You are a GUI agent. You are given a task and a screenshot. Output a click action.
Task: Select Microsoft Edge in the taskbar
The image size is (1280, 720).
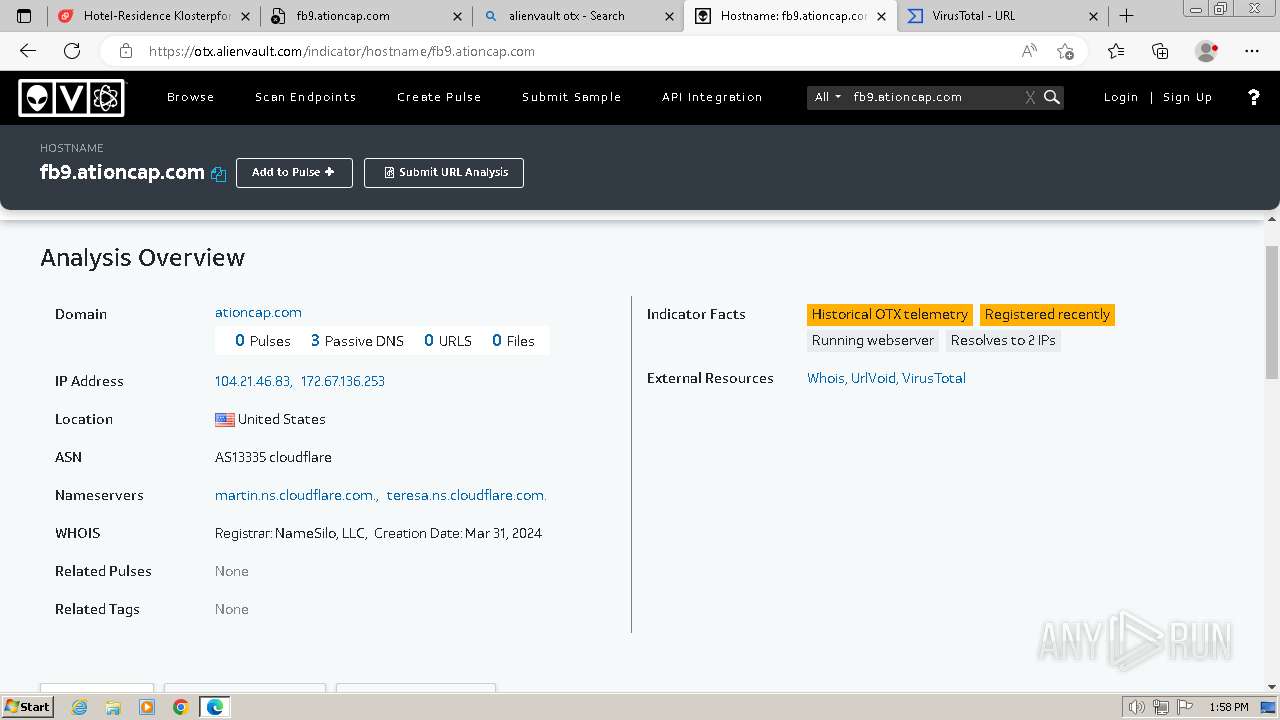(x=215, y=707)
